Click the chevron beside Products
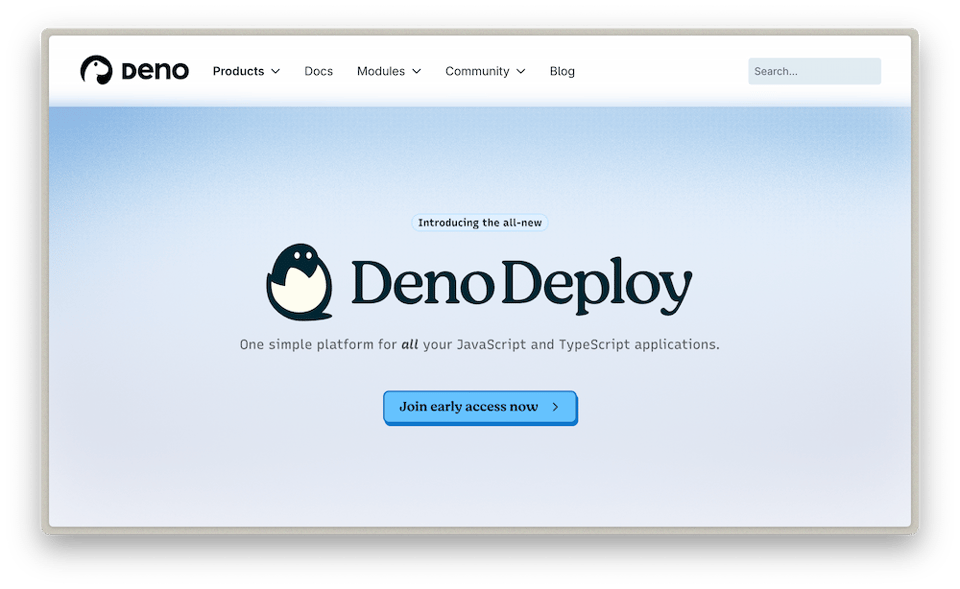The image size is (960, 589). point(277,71)
